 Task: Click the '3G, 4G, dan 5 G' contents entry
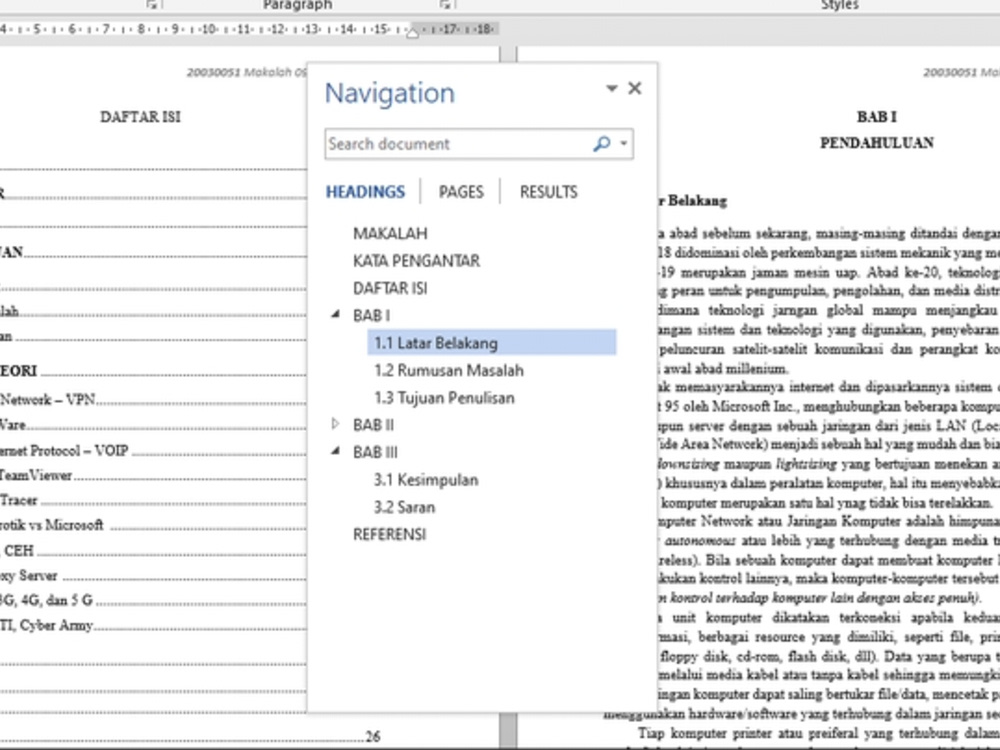click(46, 601)
